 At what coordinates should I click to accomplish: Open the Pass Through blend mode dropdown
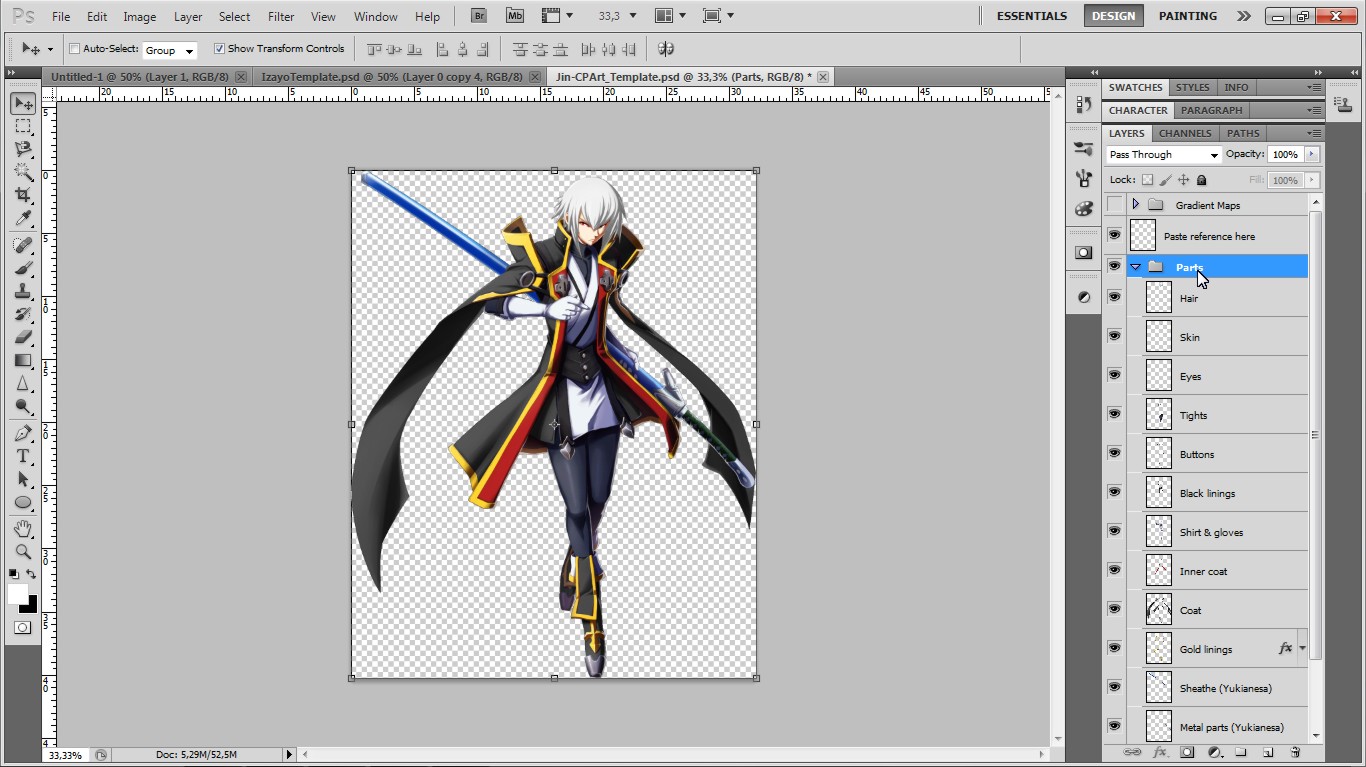click(1164, 155)
